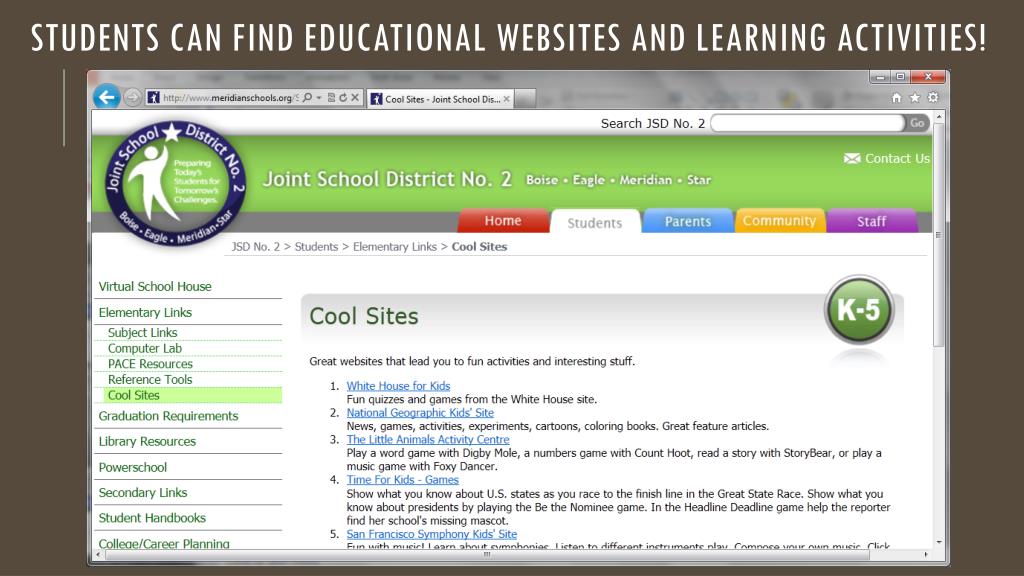Open Time For Kids - Games link

402,479
